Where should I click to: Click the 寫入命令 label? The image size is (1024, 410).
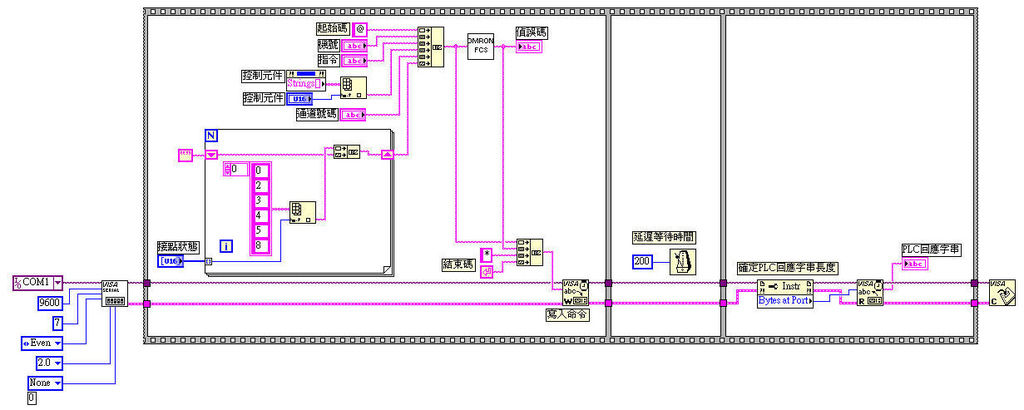[x=566, y=313]
